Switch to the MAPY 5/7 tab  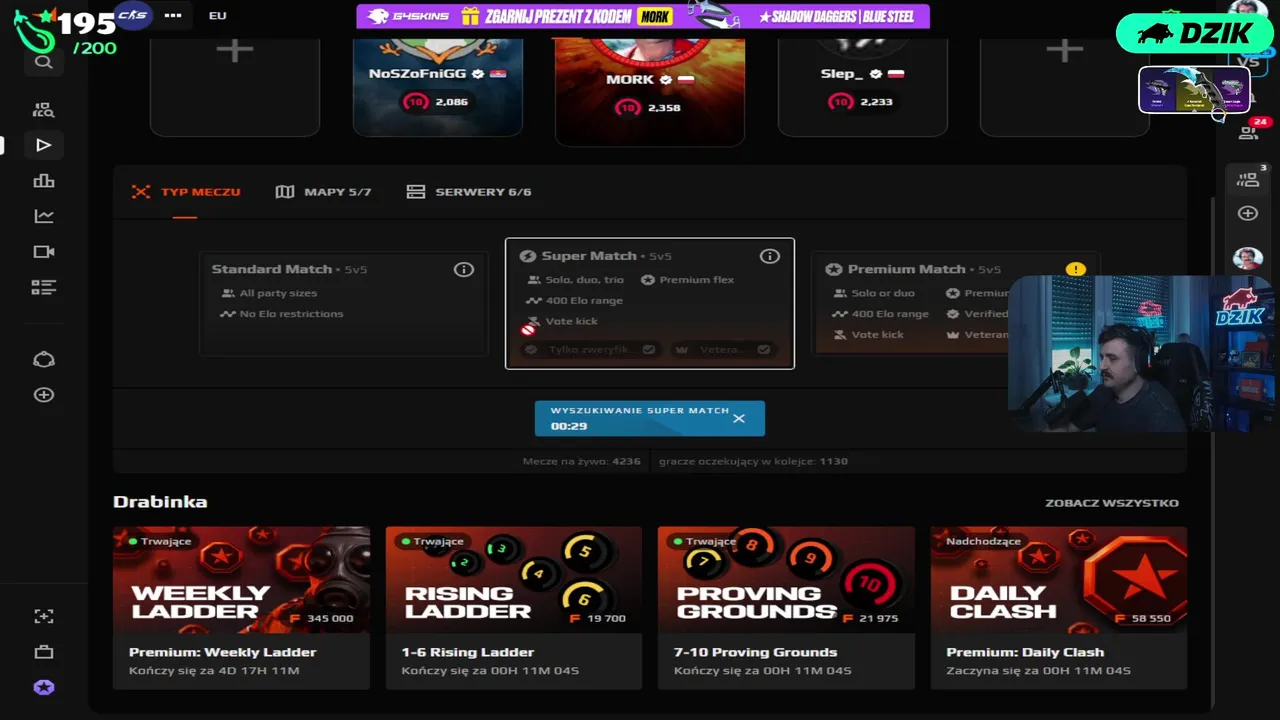click(x=323, y=192)
